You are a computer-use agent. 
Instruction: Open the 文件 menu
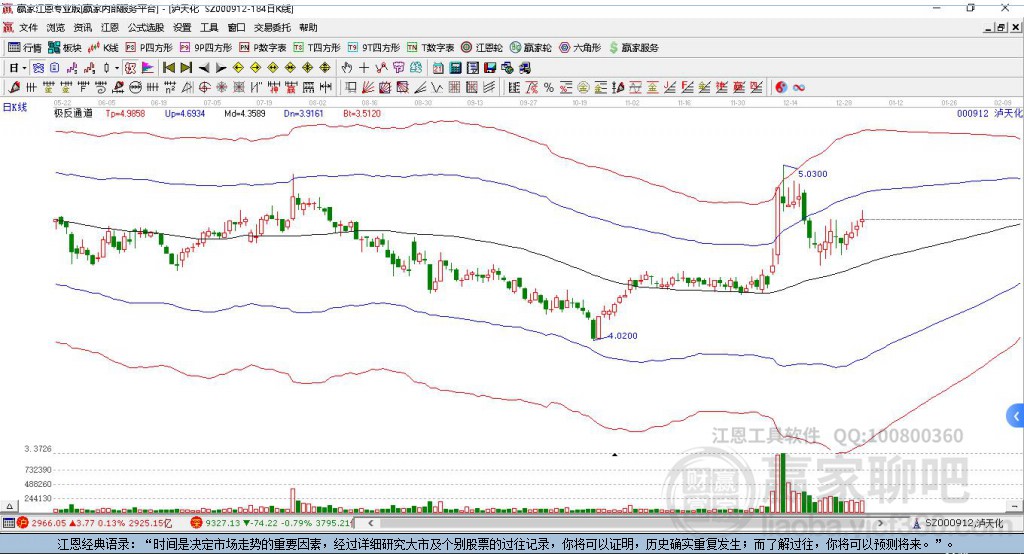tap(29, 27)
